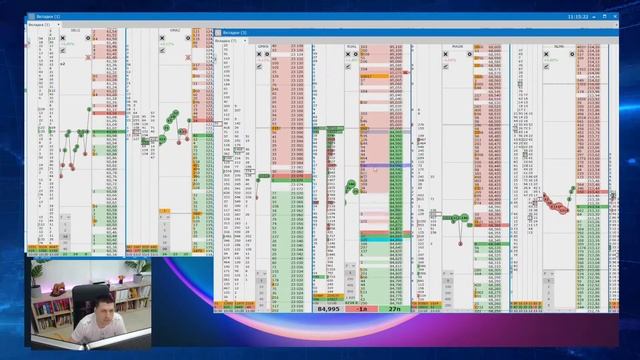Click chart edit icon in second front-window panel

click(x=348, y=67)
